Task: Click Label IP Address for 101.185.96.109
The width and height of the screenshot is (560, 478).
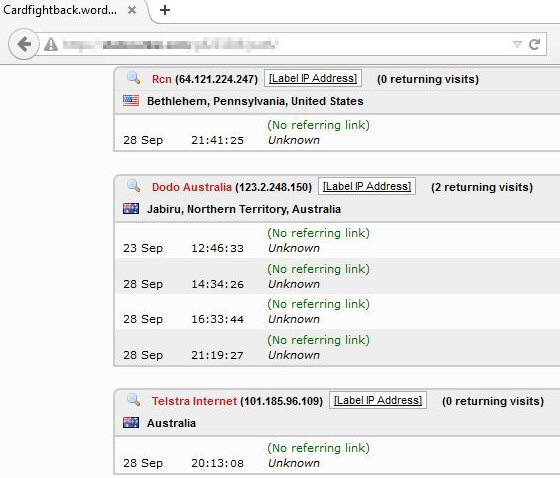Action: click(378, 400)
